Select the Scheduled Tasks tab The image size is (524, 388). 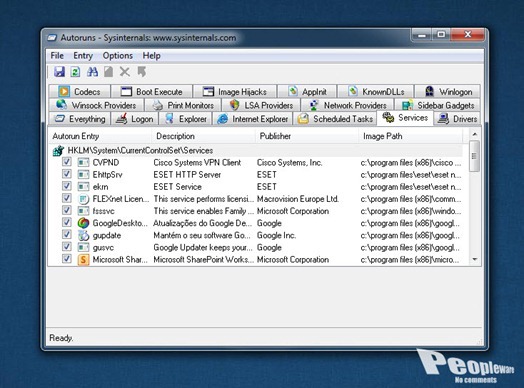point(335,119)
